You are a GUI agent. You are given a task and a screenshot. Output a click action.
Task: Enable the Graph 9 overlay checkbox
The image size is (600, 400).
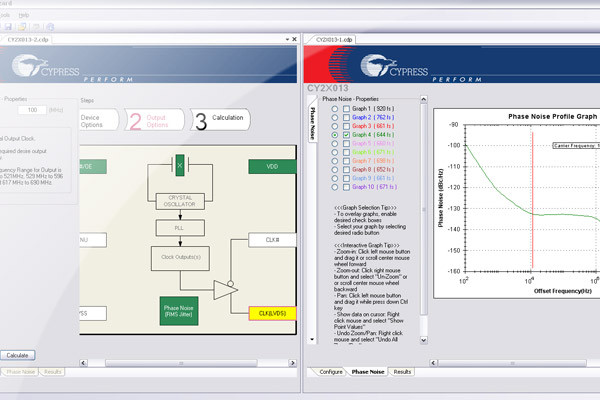(x=346, y=178)
